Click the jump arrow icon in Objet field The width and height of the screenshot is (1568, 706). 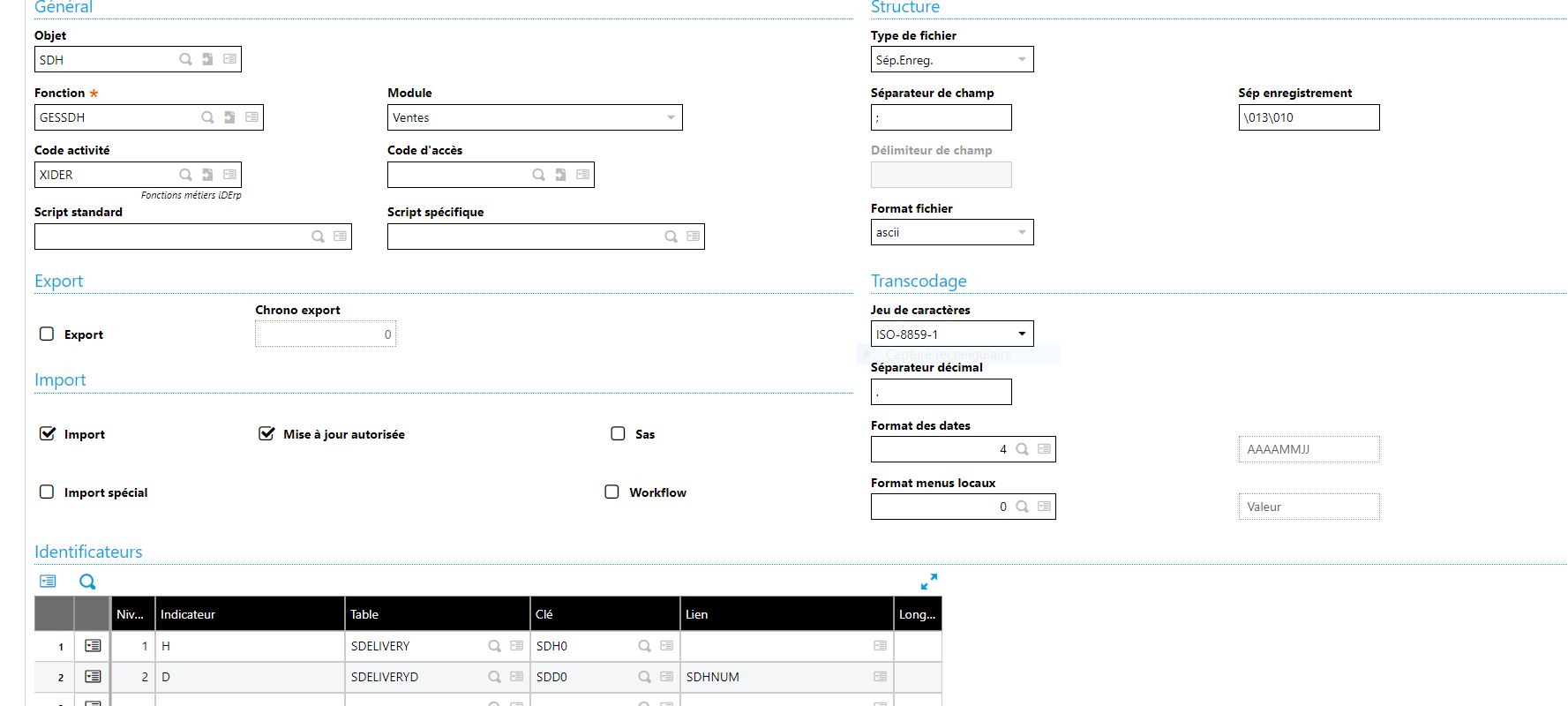(x=207, y=59)
